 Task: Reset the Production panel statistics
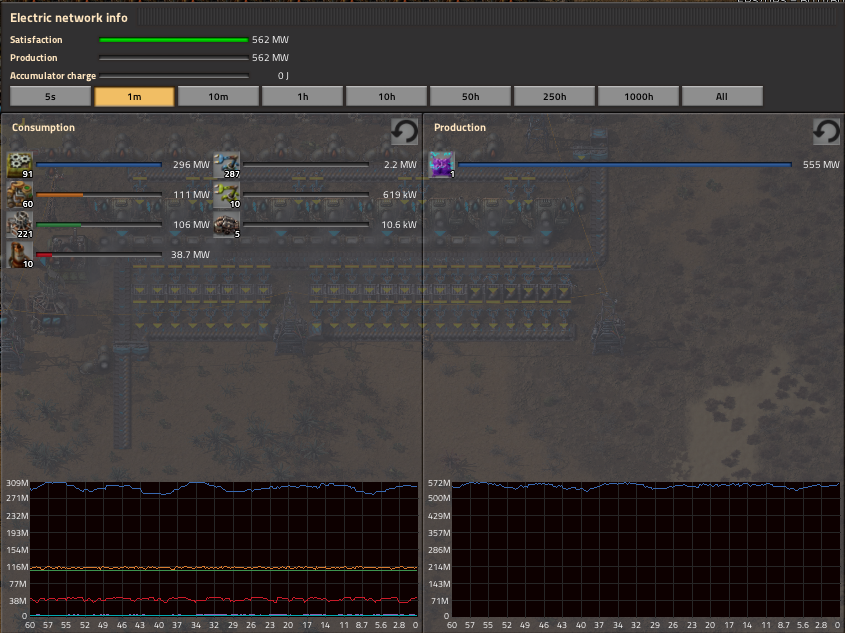pos(826,132)
